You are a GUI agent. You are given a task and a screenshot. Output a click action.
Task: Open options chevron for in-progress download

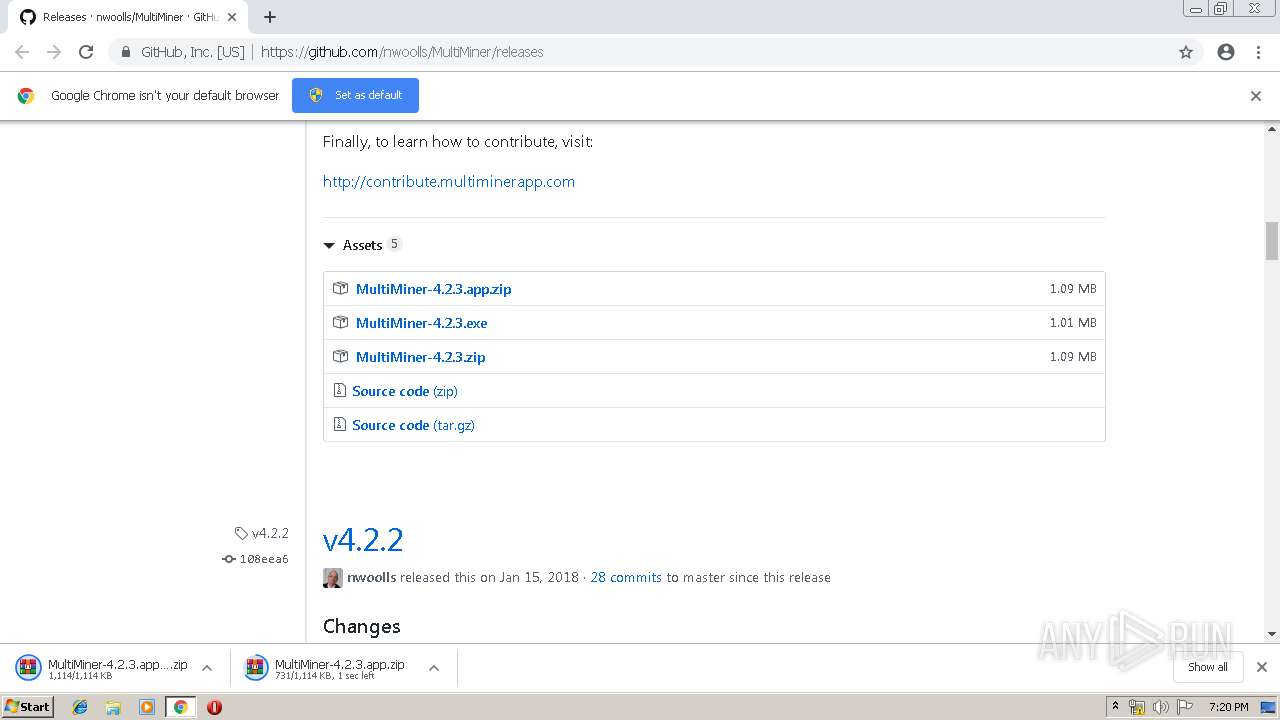coord(434,668)
